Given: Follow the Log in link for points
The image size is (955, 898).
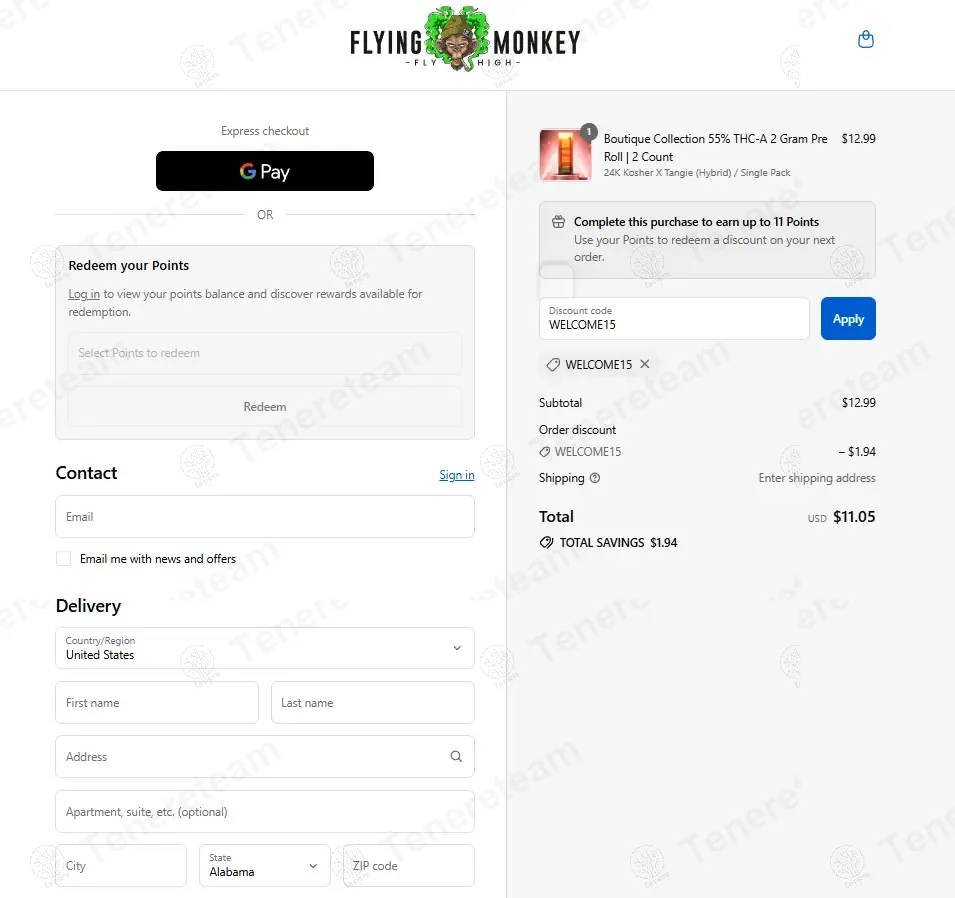Looking at the screenshot, I should click(84, 294).
